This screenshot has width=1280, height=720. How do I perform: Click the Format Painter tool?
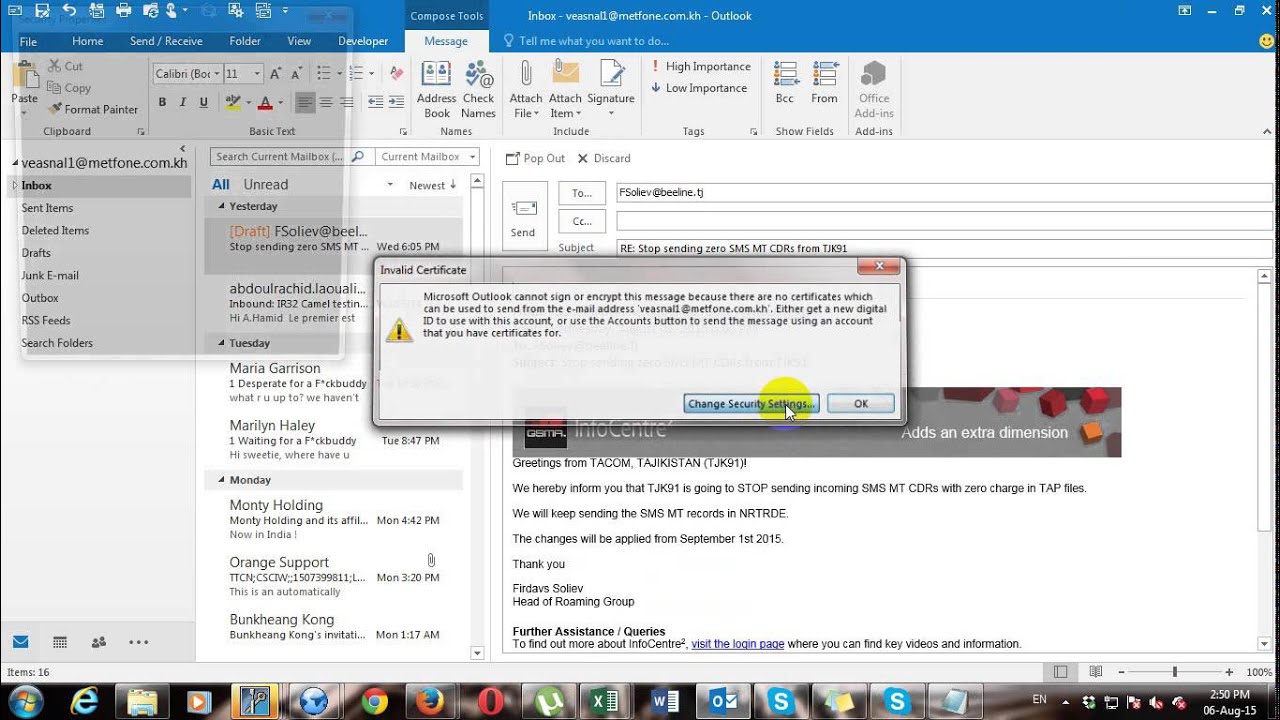click(x=93, y=109)
